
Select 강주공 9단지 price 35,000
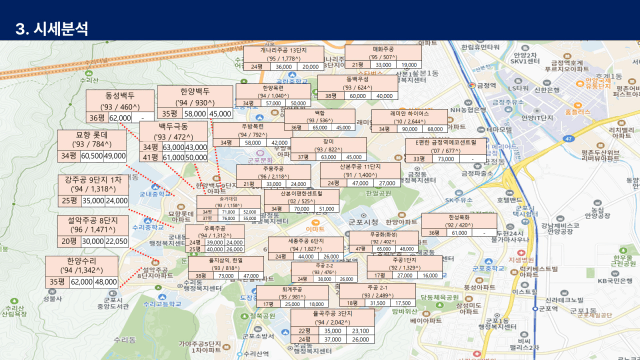click(x=93, y=201)
